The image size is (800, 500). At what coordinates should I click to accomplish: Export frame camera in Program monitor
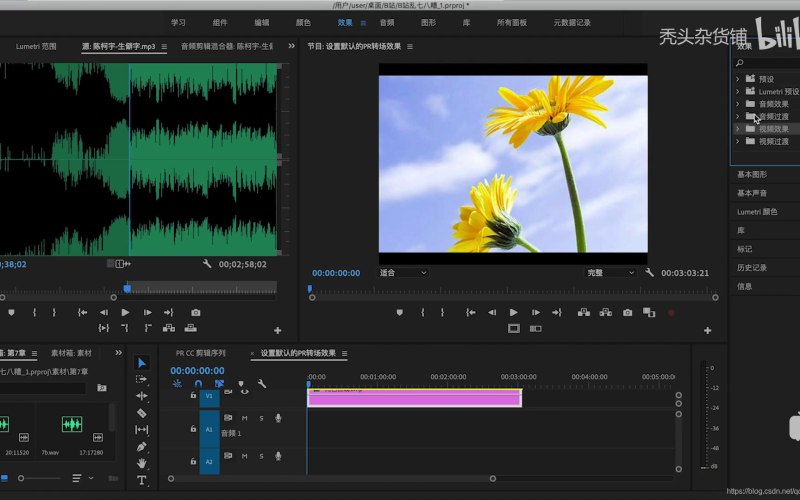pos(628,312)
